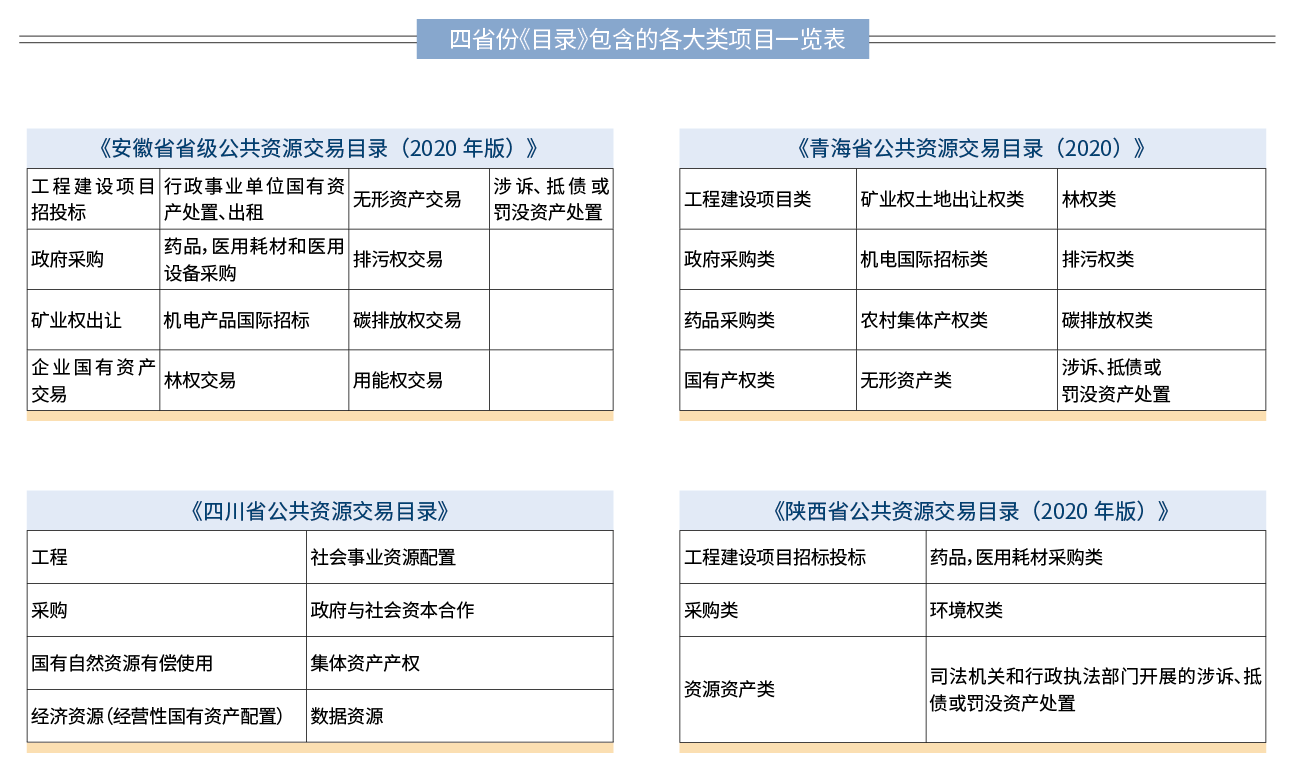Click the cell 经济资源（经营性国有资产配置）
This screenshot has width=1296, height=770.
[x=167, y=716]
